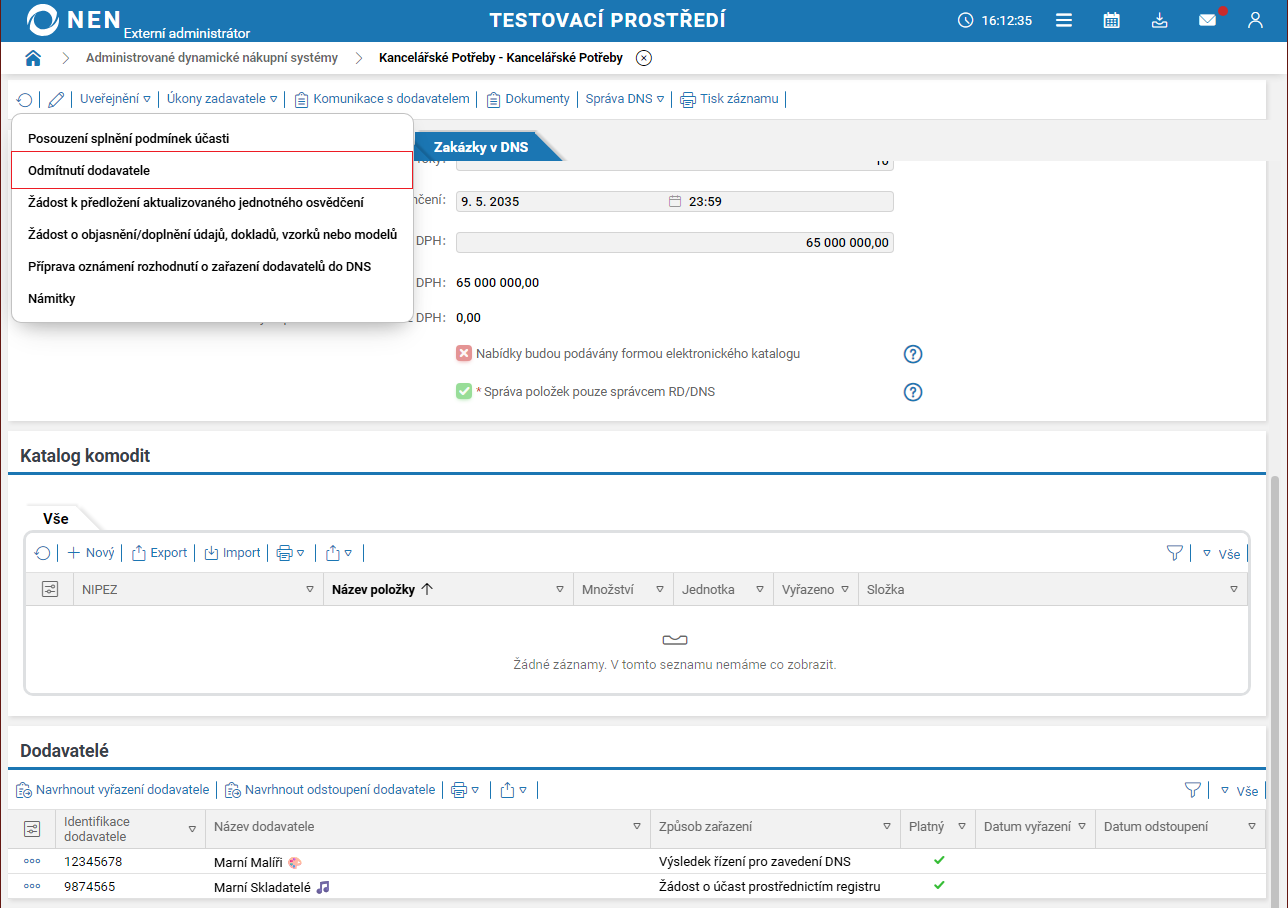Open the hamburger menu in the header
The height and width of the screenshot is (908, 1288).
point(1064,20)
